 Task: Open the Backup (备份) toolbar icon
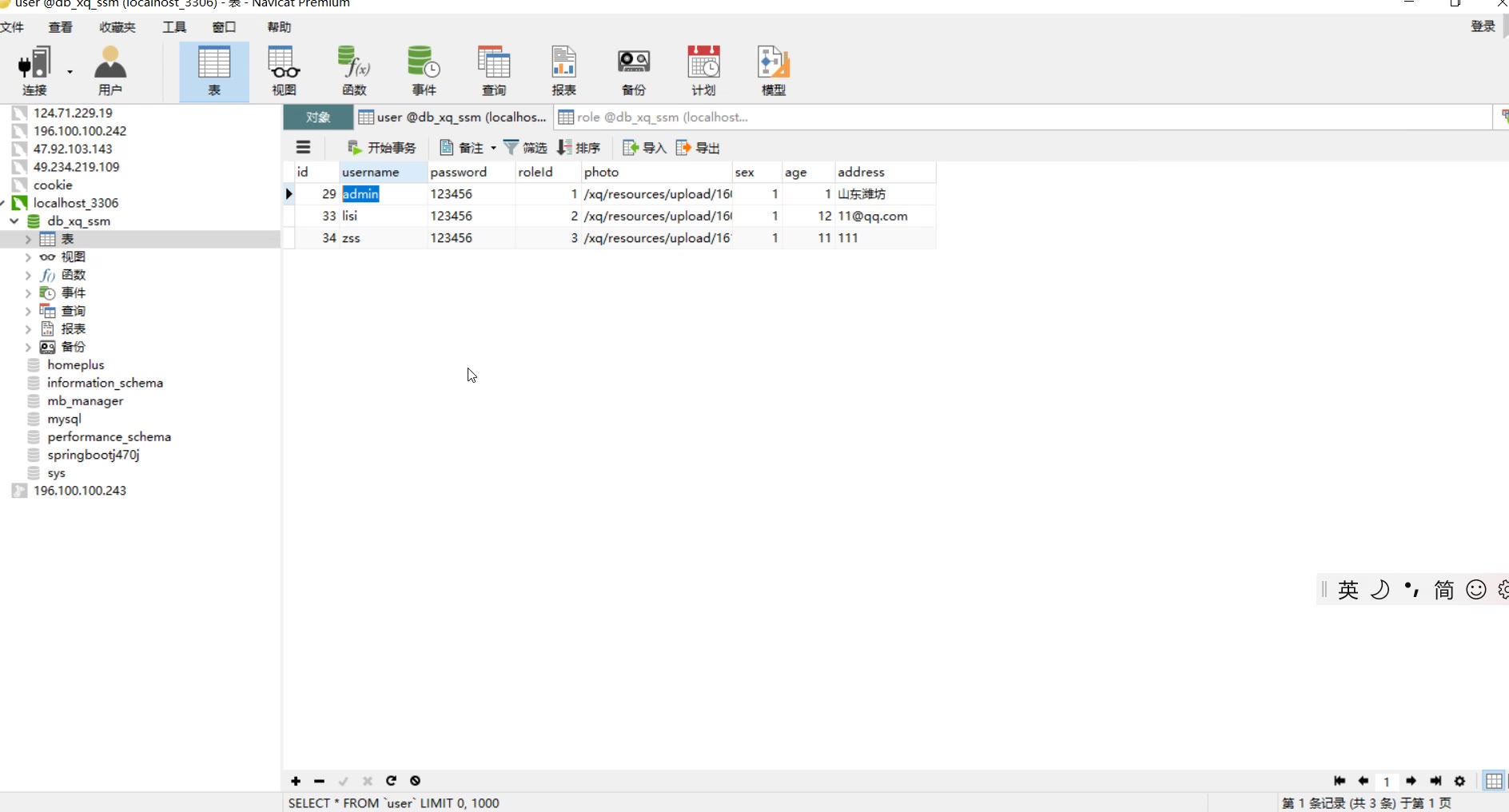[x=634, y=71]
